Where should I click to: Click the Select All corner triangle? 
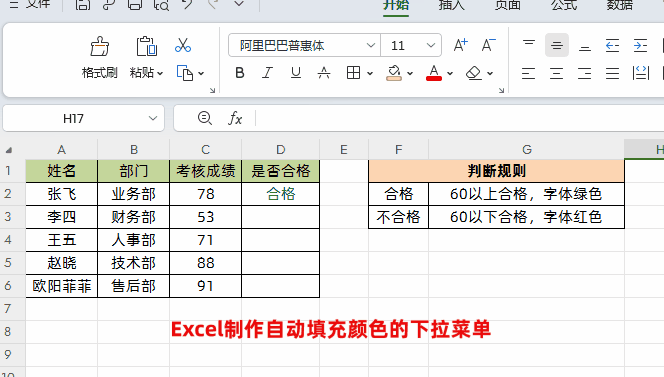pyautogui.click(x=9, y=150)
